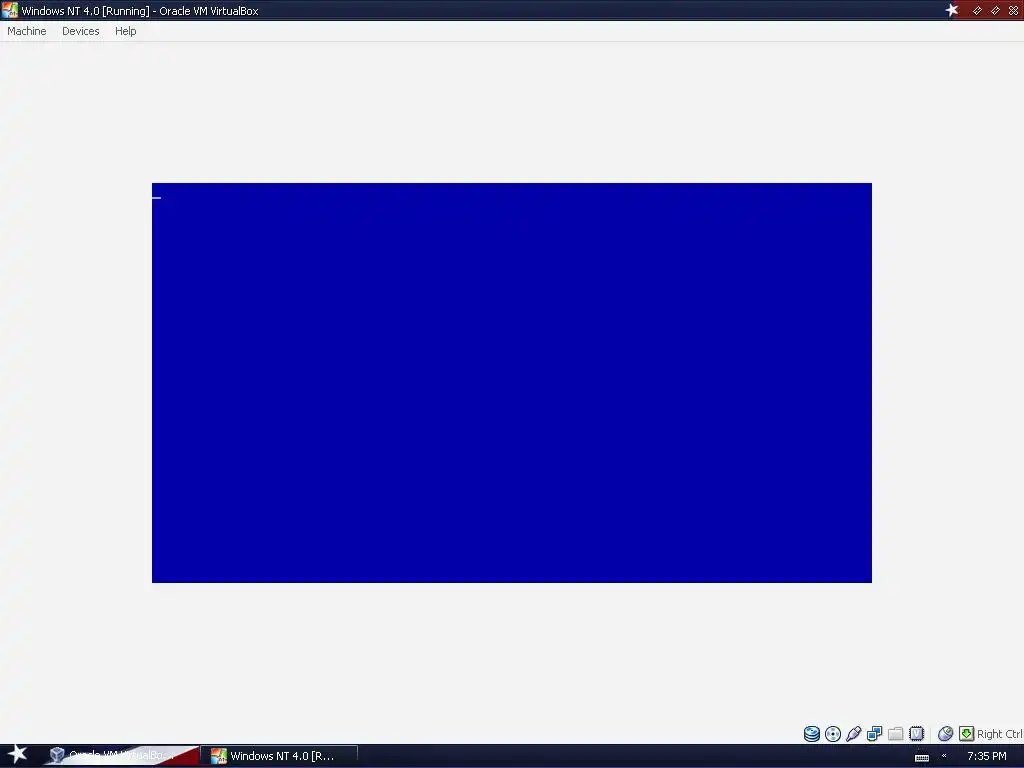Click the mouse integration status icon

pos(945,734)
